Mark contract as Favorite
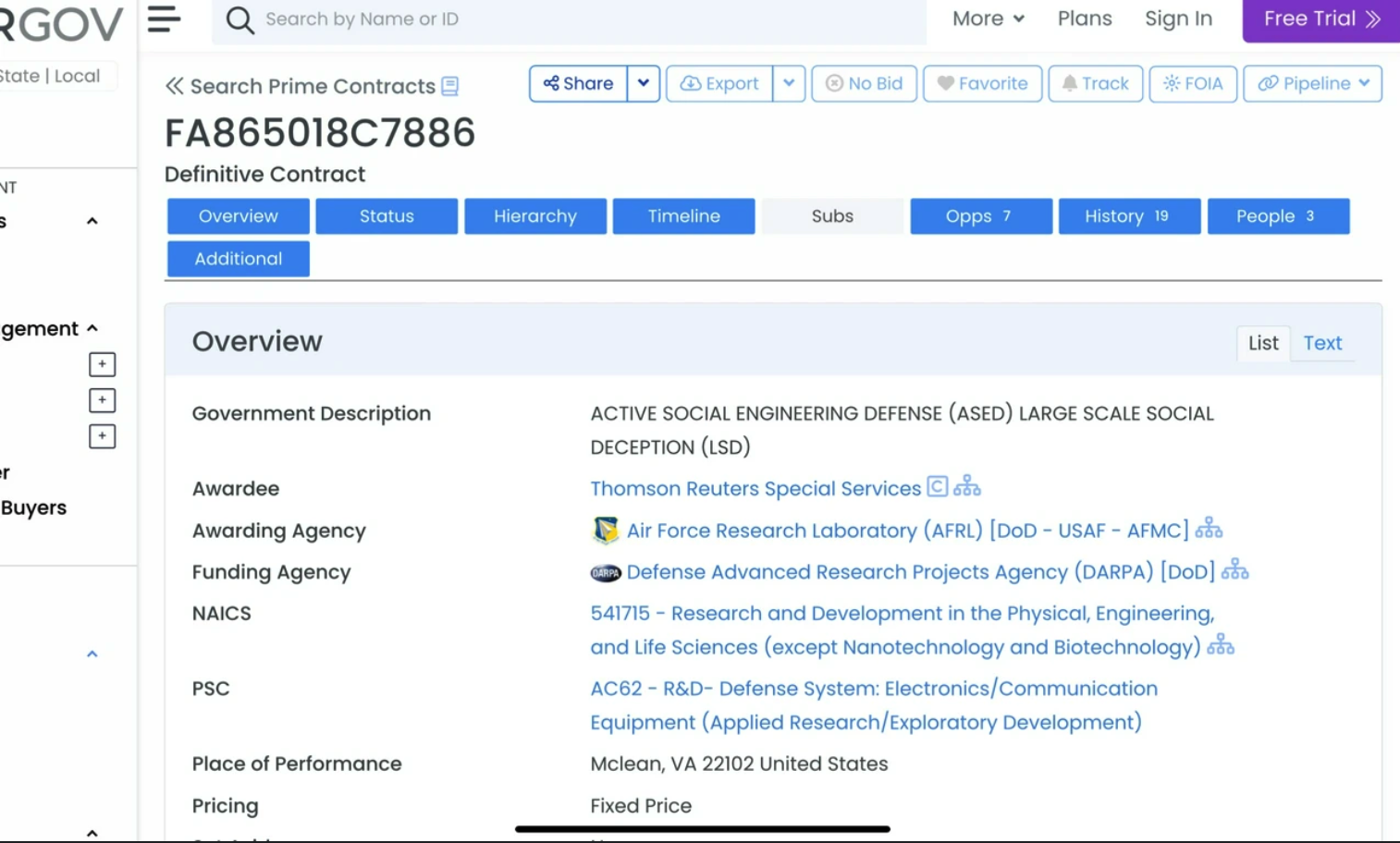 pos(982,83)
